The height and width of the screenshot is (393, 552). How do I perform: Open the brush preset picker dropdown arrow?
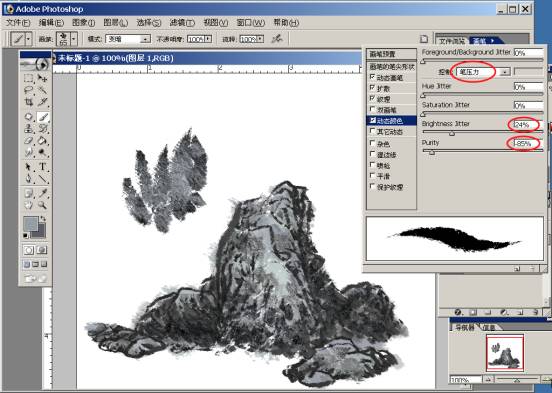(74, 39)
